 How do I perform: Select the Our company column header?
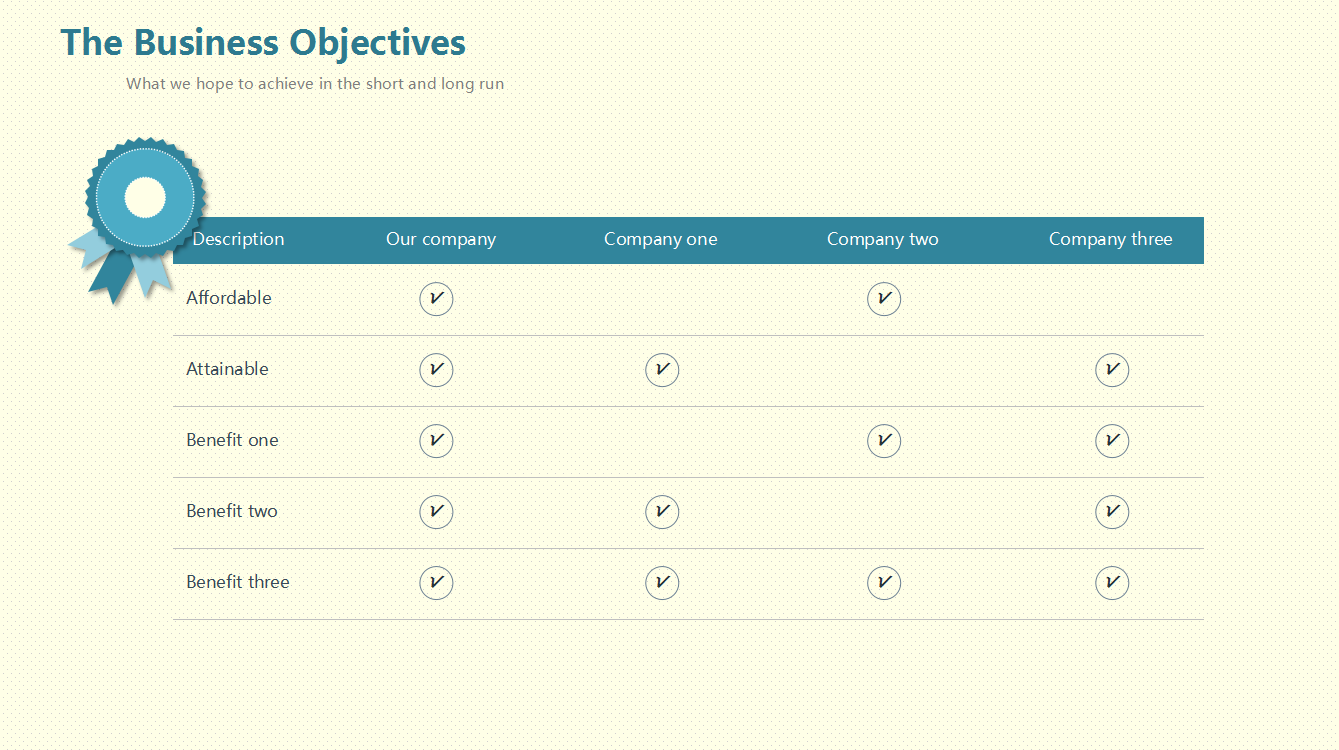(x=441, y=239)
